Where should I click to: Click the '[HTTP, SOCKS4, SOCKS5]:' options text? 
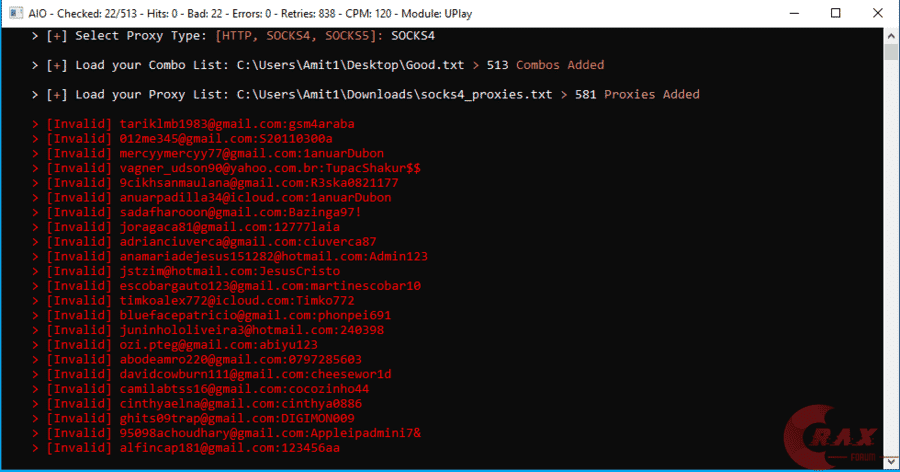(299, 36)
